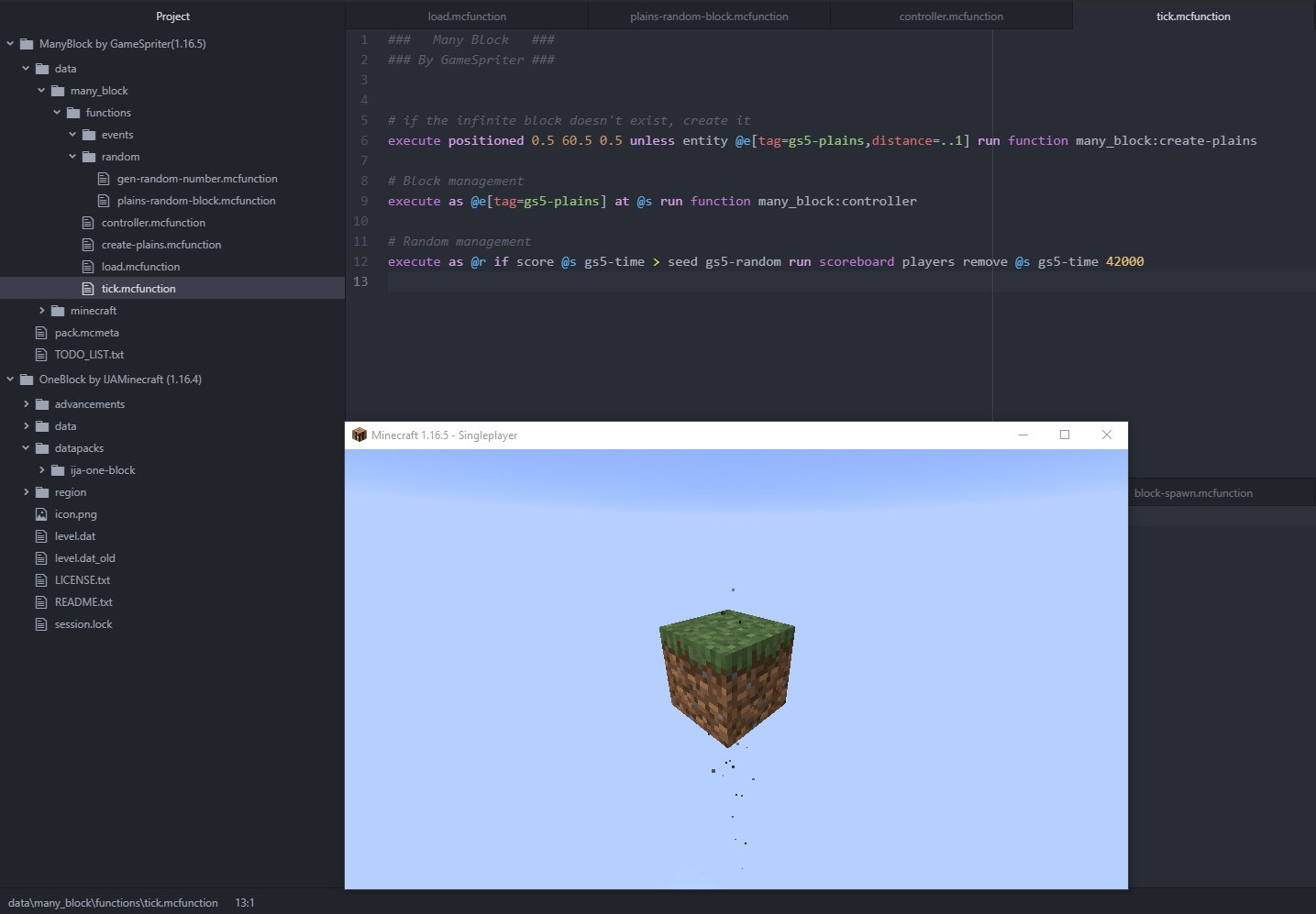Minimize the Minecraft 1.16.5 window

tap(1023, 435)
